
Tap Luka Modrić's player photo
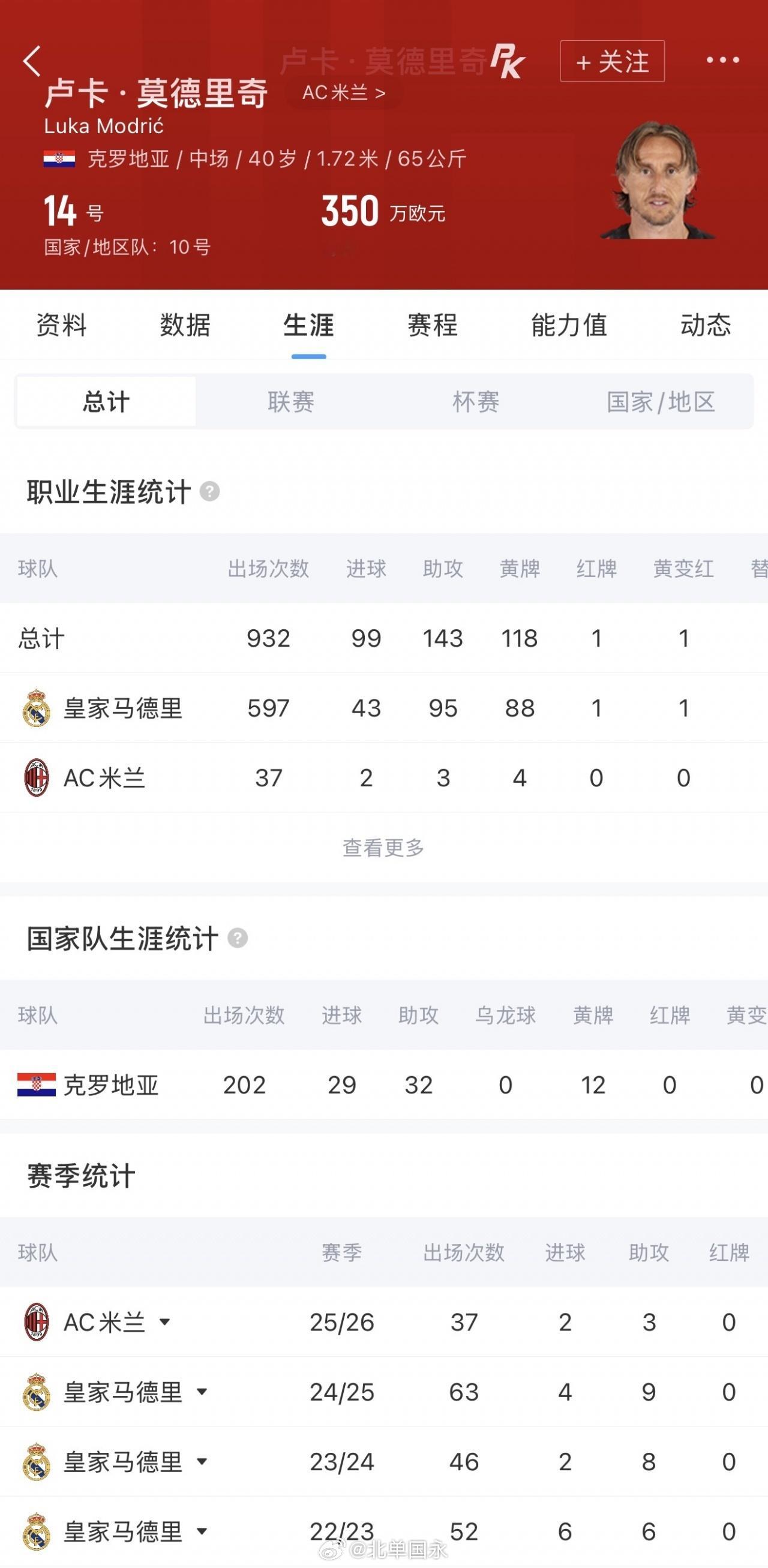pos(658,179)
